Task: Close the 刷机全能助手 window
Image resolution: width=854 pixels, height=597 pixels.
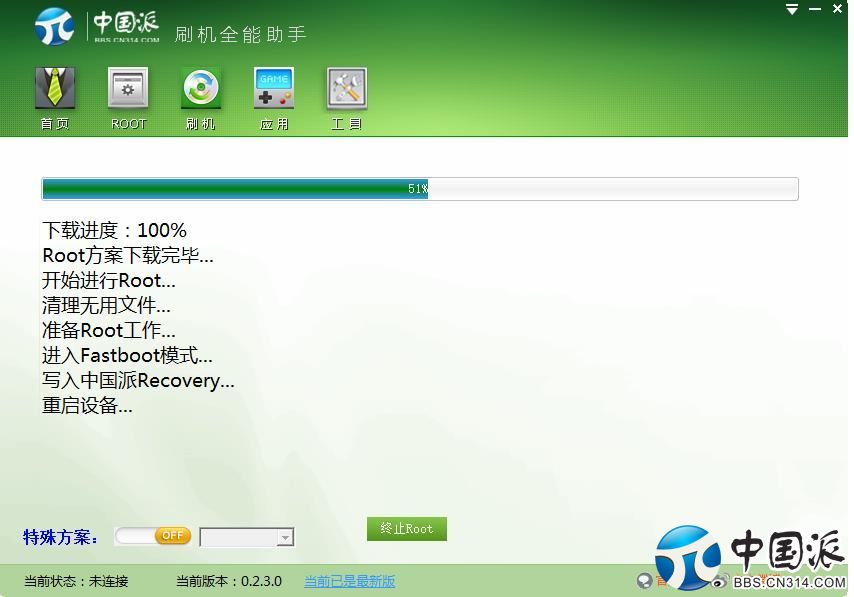Action: (x=838, y=8)
